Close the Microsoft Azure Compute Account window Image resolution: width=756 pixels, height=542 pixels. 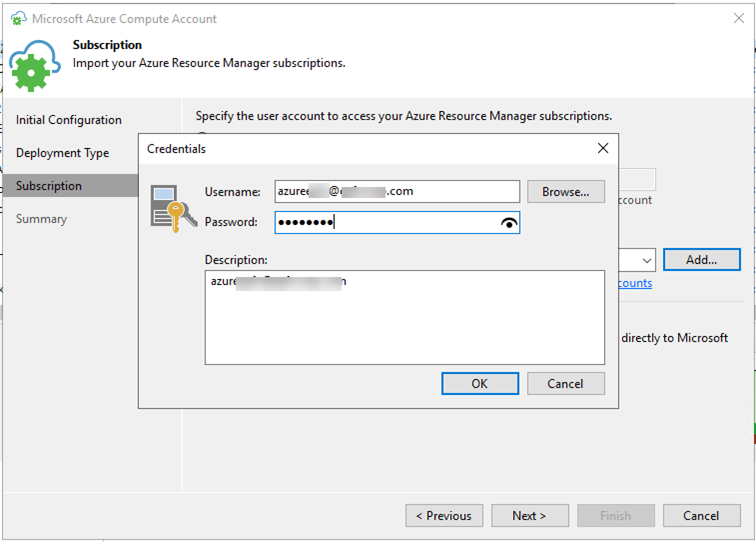(738, 18)
